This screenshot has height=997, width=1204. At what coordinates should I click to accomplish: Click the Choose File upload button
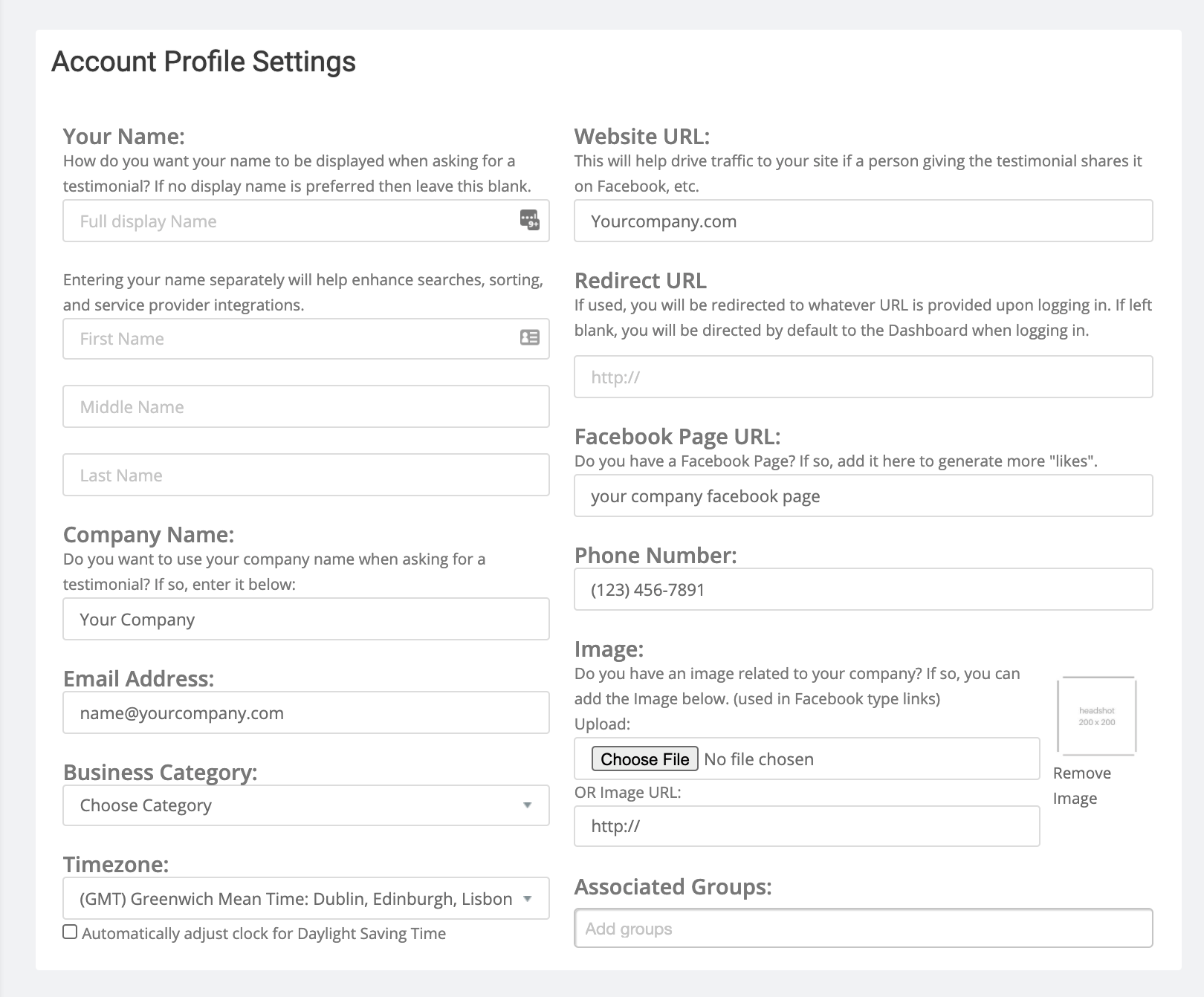point(644,759)
